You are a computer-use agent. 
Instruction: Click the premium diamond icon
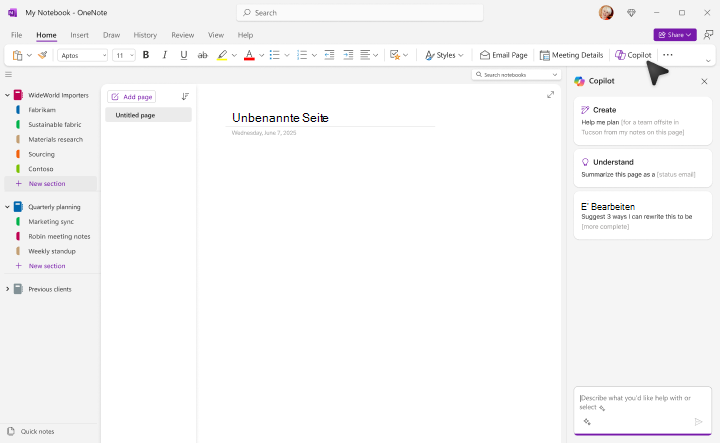click(x=631, y=13)
